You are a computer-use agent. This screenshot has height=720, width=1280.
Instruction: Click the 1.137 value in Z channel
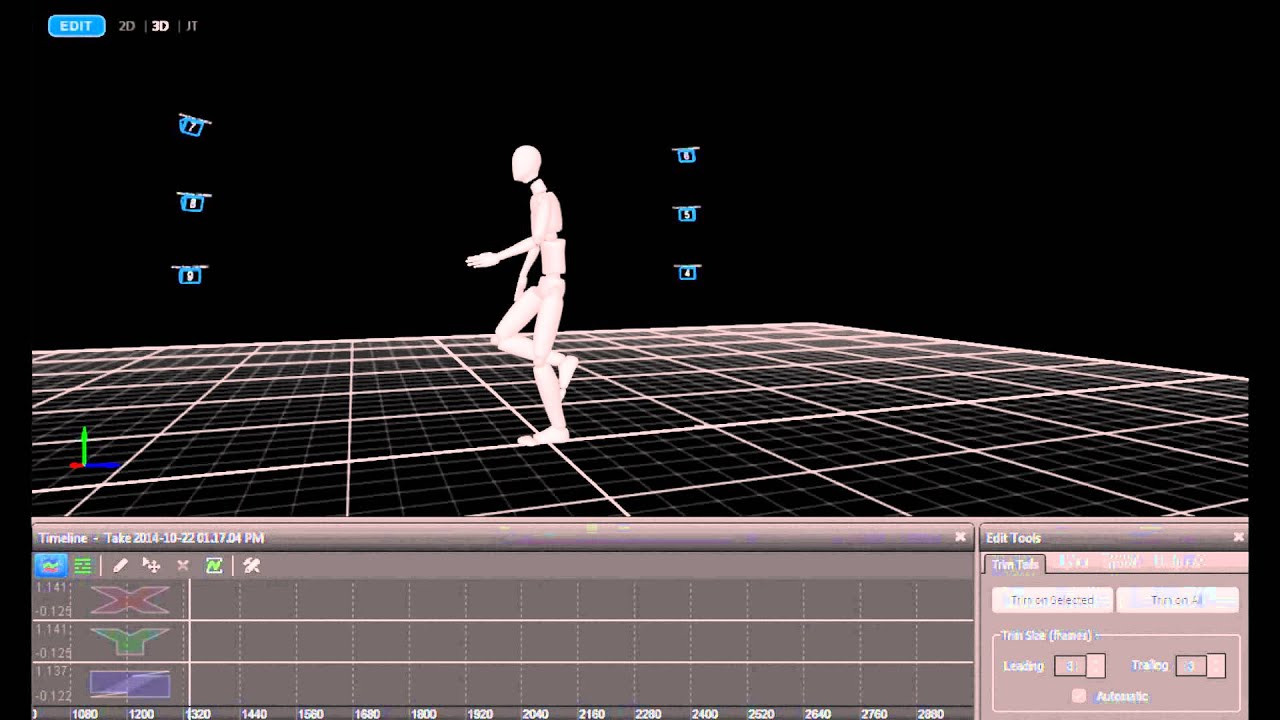(x=52, y=671)
